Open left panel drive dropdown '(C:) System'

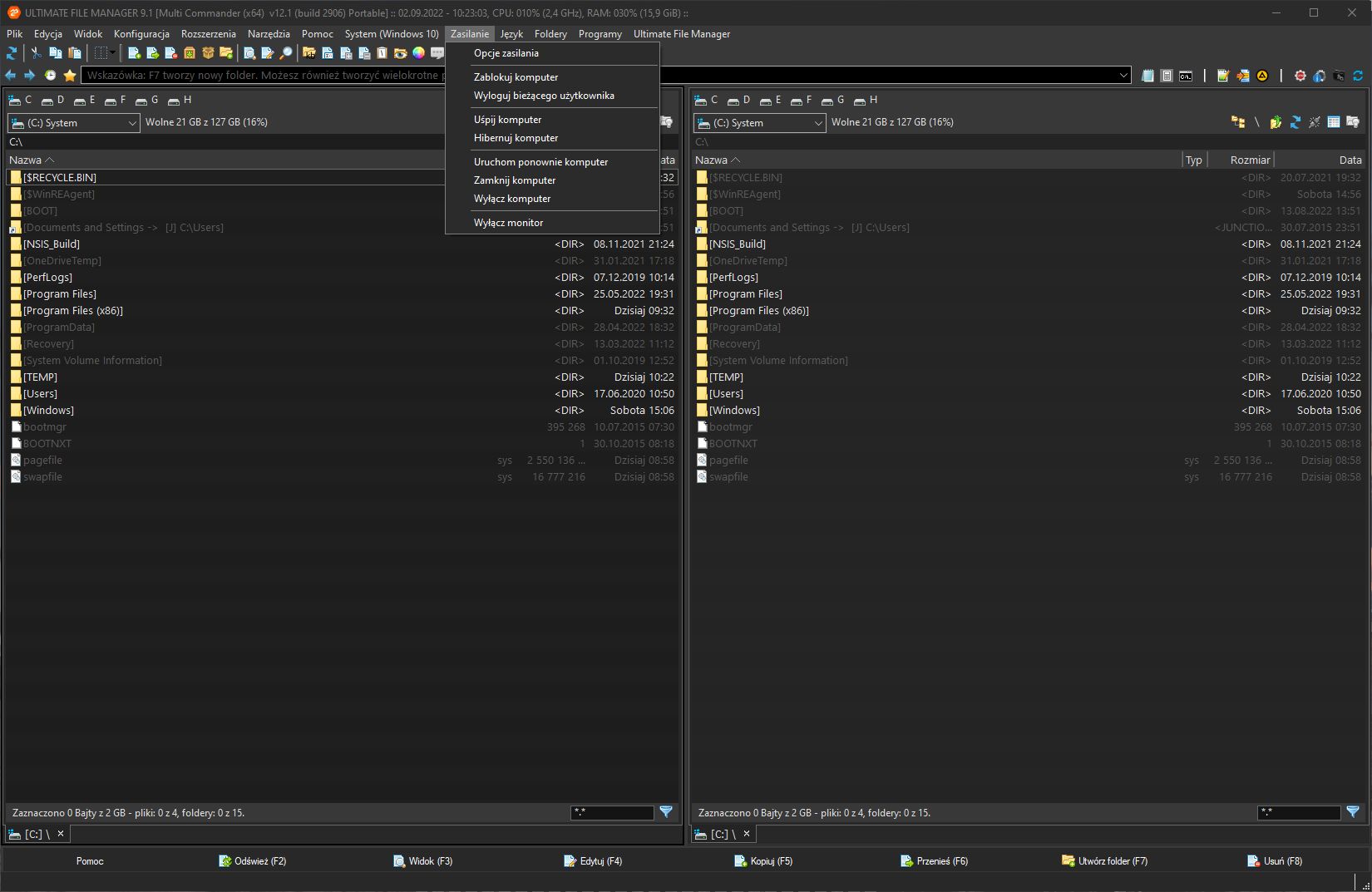click(x=73, y=123)
